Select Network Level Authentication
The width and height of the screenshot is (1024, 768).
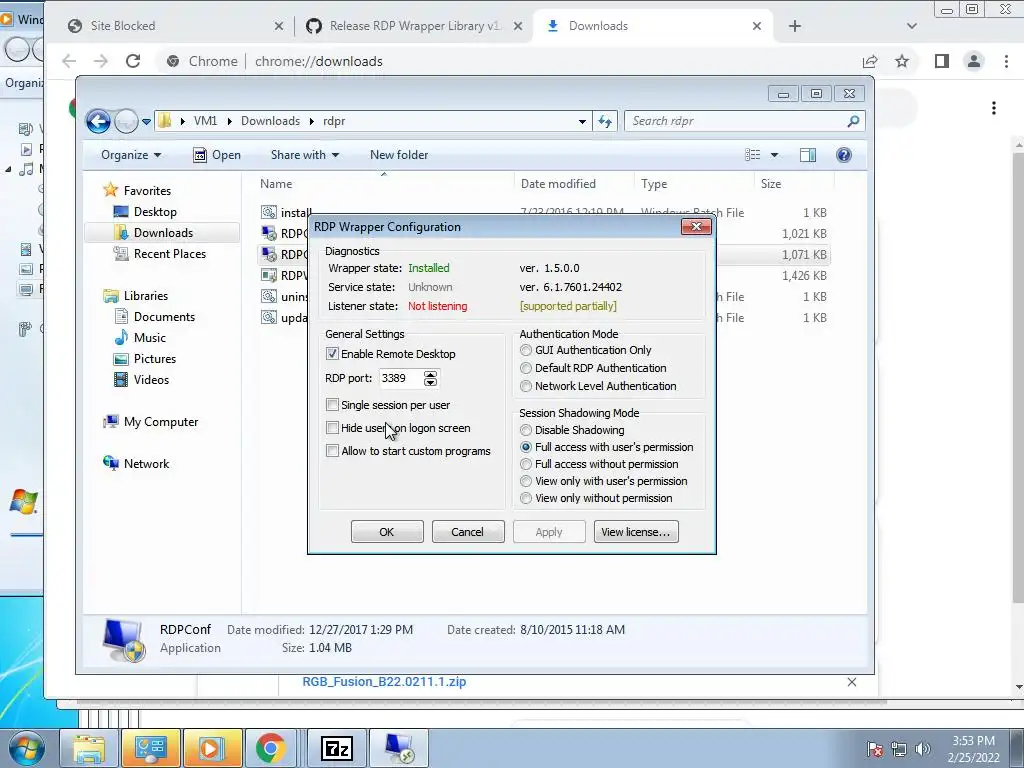click(526, 386)
